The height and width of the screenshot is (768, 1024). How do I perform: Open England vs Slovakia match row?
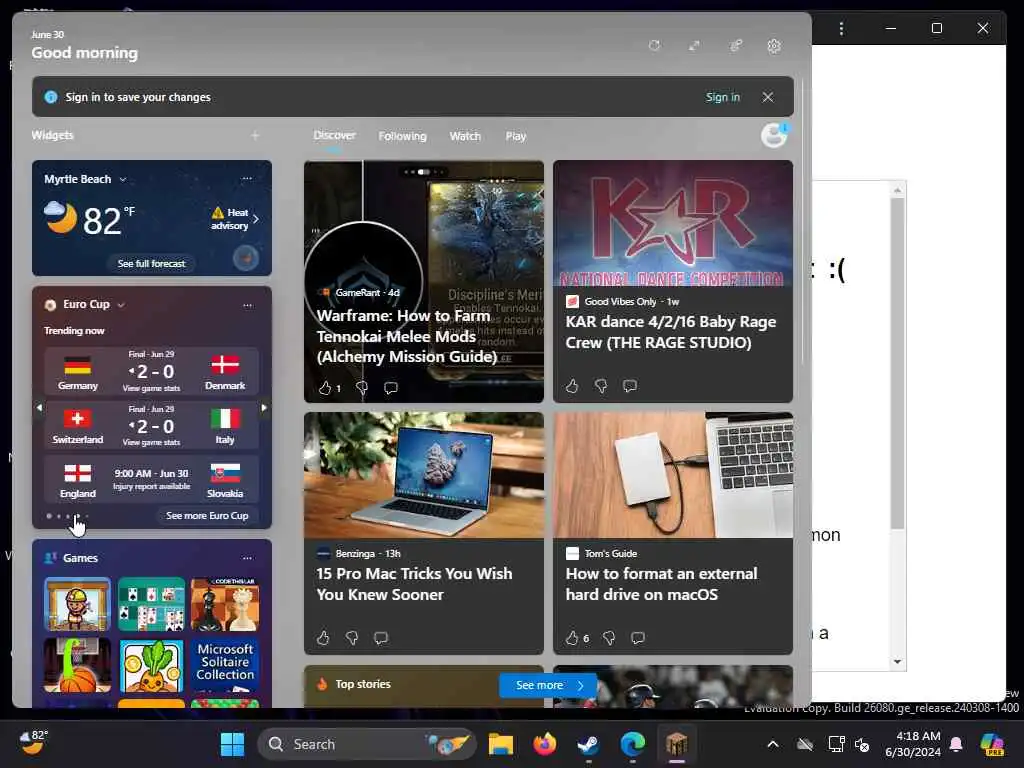152,480
